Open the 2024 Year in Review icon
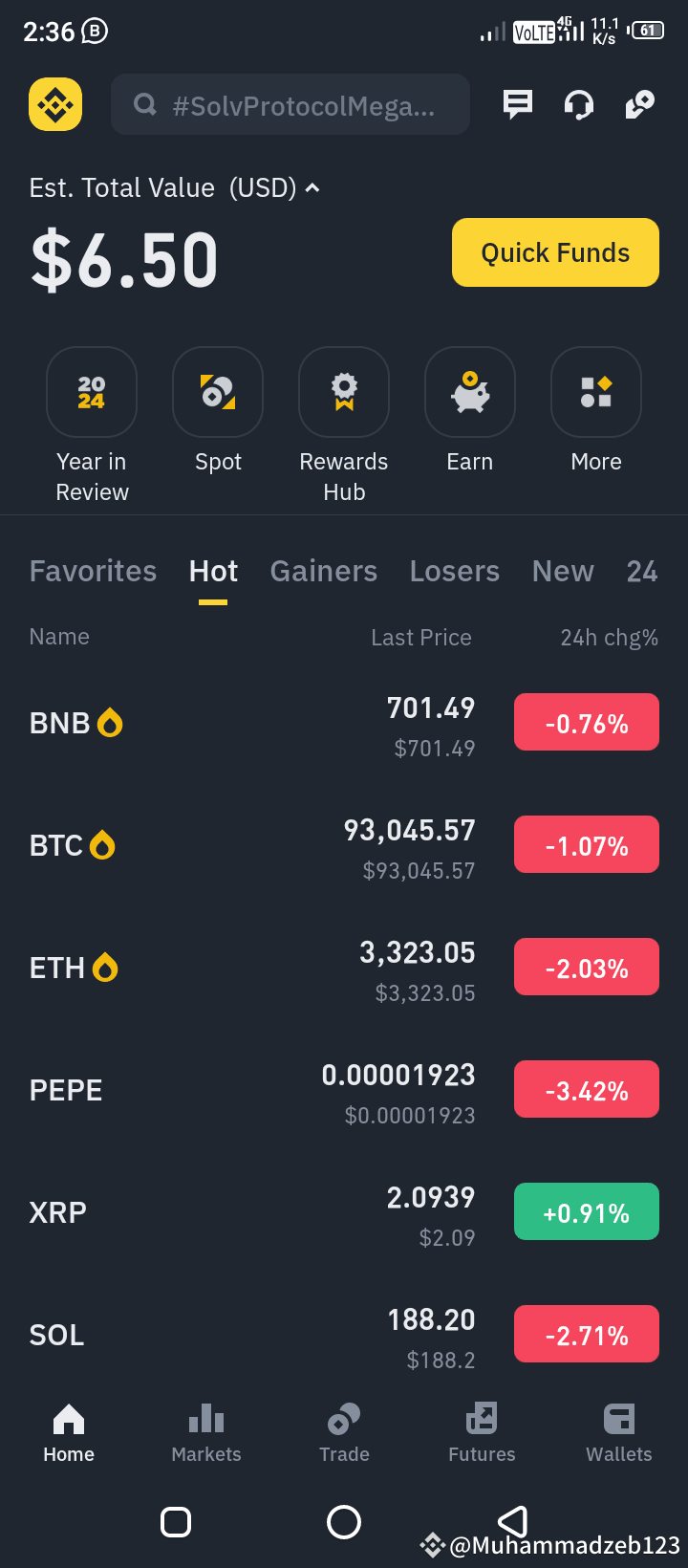Screen dimensions: 688x1568 92,392
